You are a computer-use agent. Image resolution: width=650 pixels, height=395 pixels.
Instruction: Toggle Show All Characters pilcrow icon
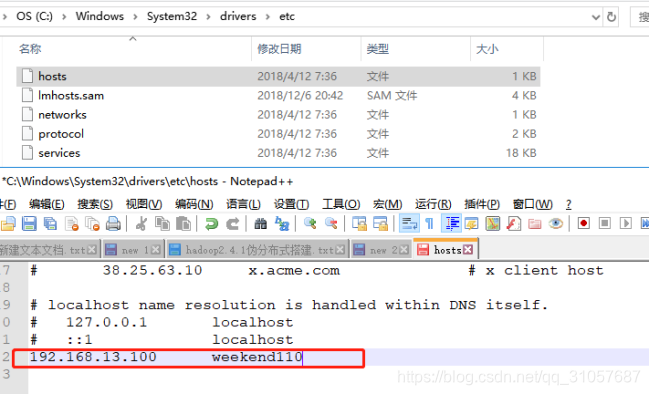[429, 224]
